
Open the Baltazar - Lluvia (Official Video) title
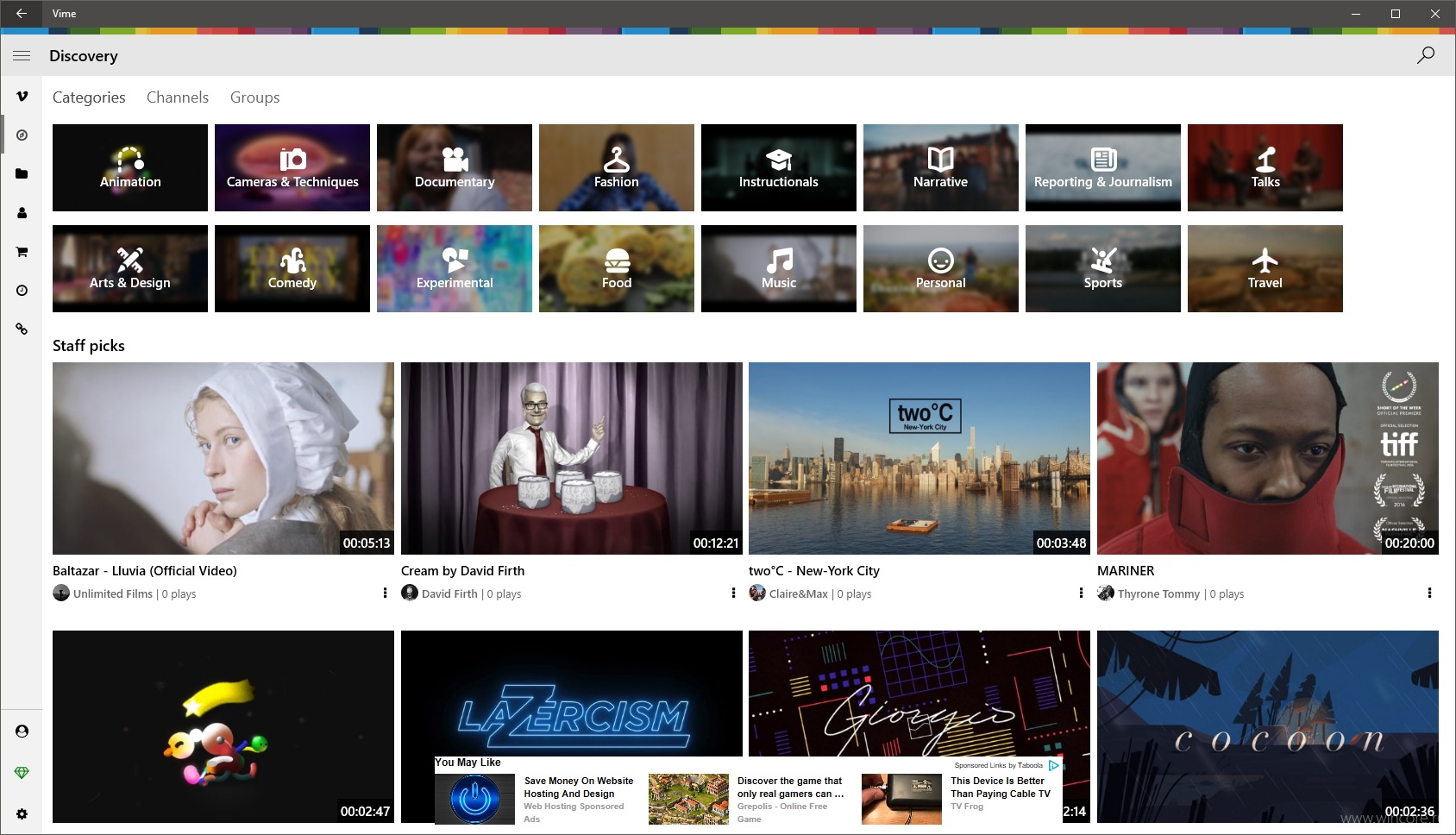pos(145,571)
